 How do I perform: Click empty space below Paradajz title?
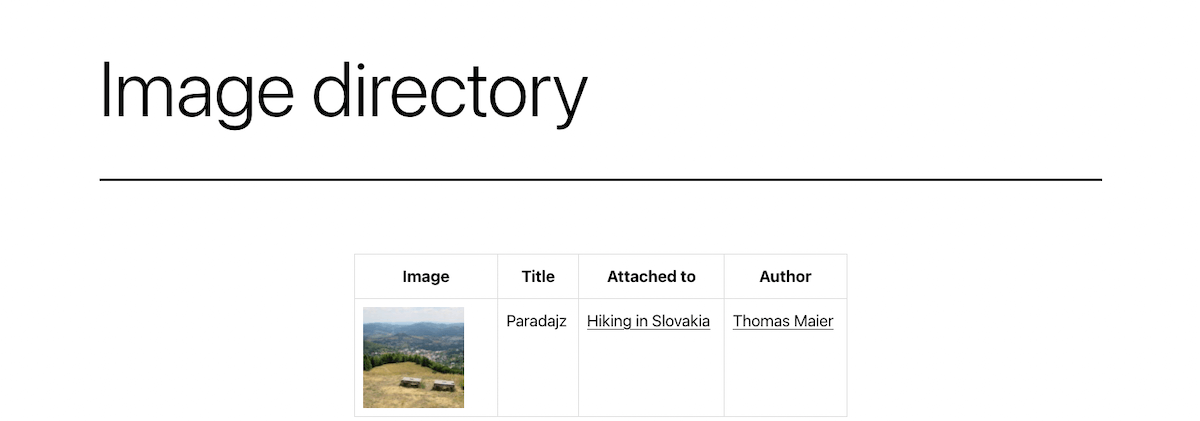(538, 375)
